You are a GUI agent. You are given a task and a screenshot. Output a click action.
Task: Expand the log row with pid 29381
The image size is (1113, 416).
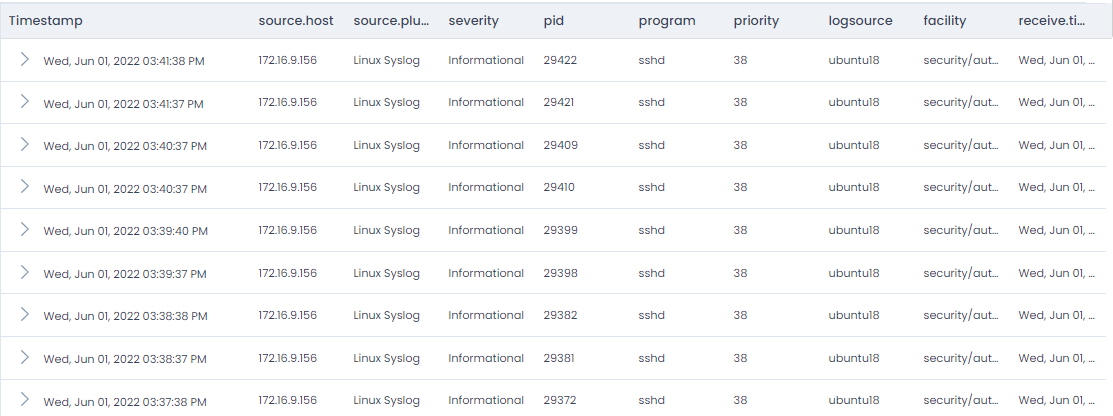[25, 357]
